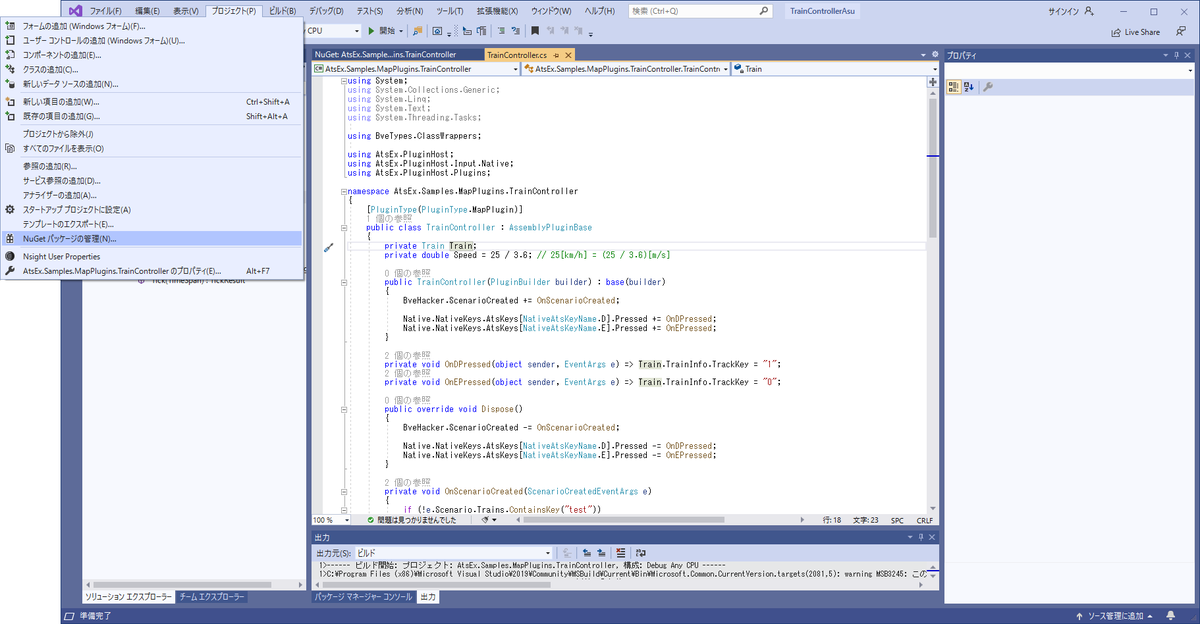Select コンポーネントの追加 menu entry
Viewport: 1200px width, 624px height.
tap(152, 55)
